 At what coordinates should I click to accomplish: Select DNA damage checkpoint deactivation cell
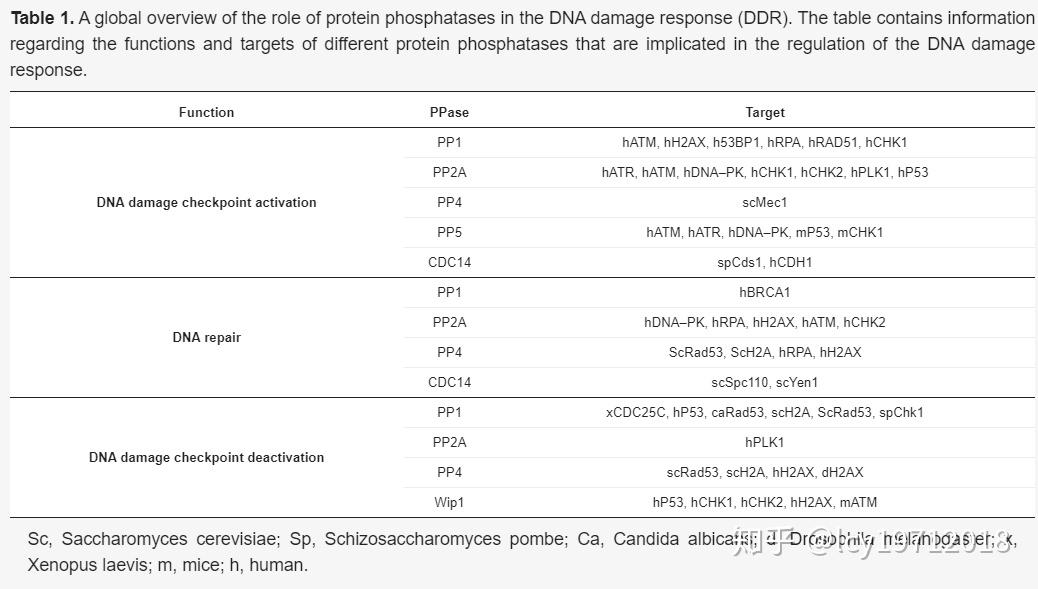click(207, 457)
